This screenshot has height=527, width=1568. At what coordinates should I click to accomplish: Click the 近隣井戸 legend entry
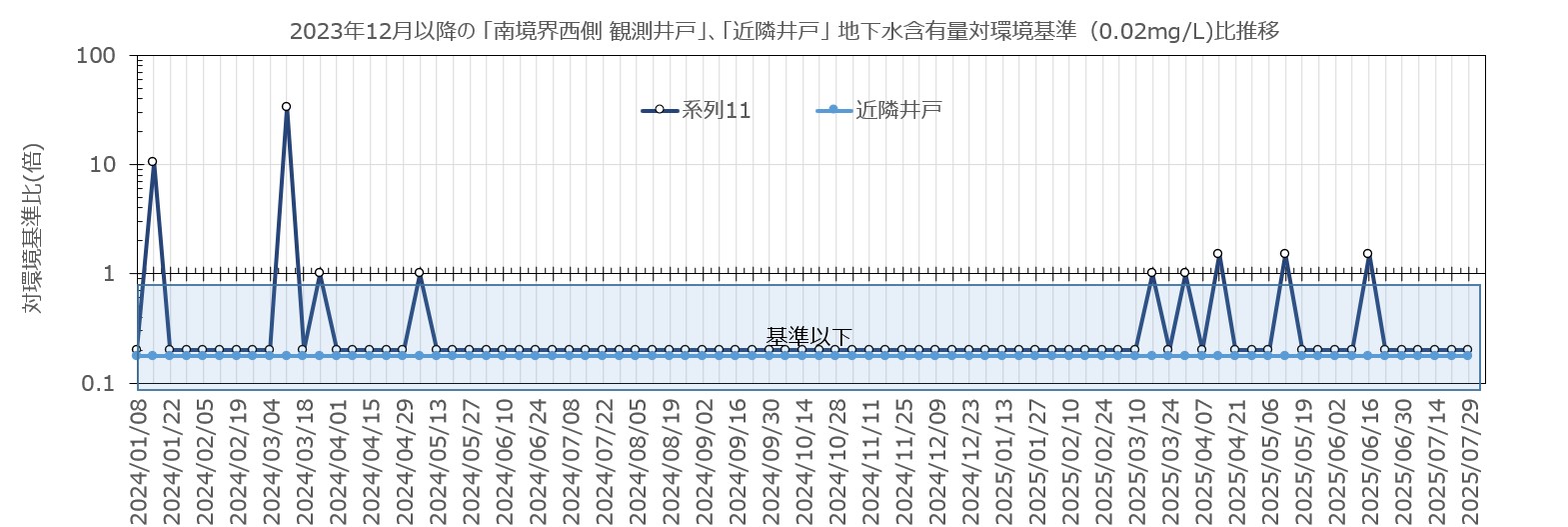pyautogui.click(x=878, y=110)
